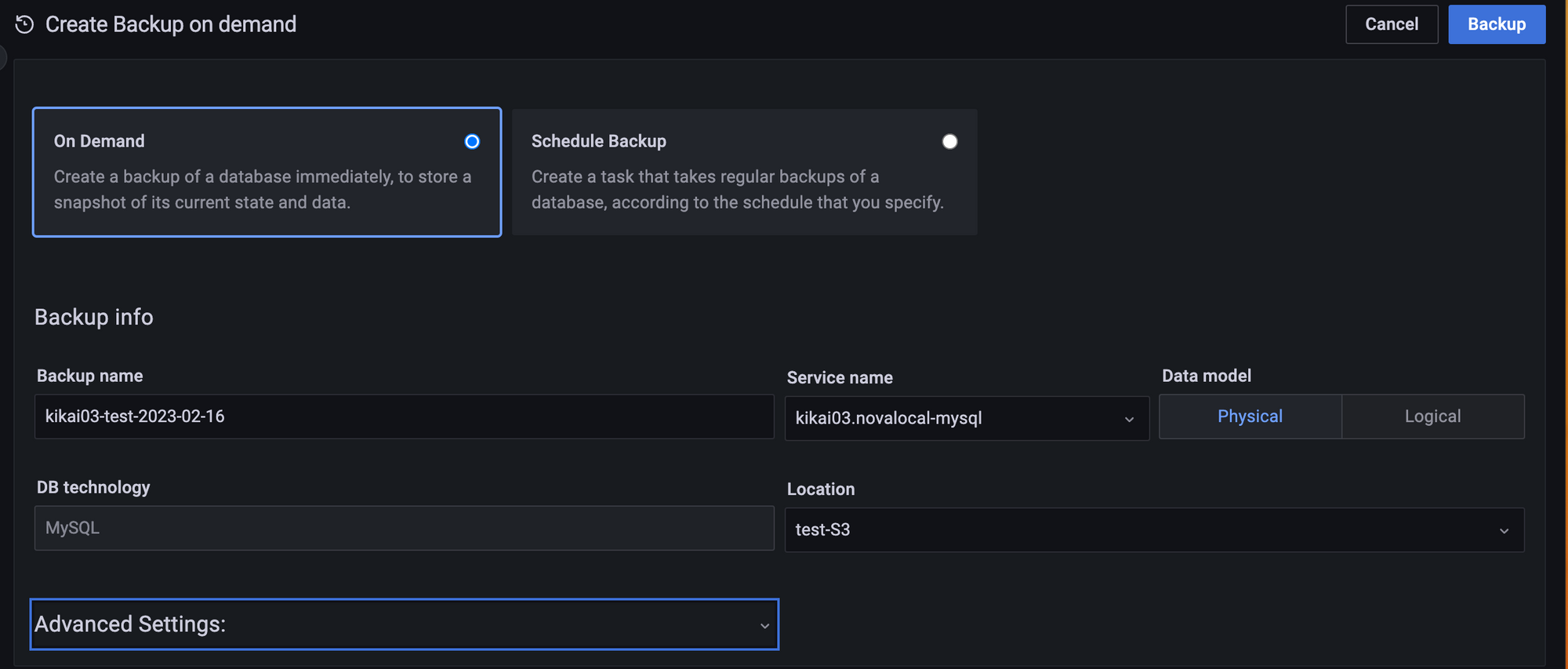This screenshot has width=1568, height=669.
Task: Click the DB technology MySQL field
Action: click(404, 528)
